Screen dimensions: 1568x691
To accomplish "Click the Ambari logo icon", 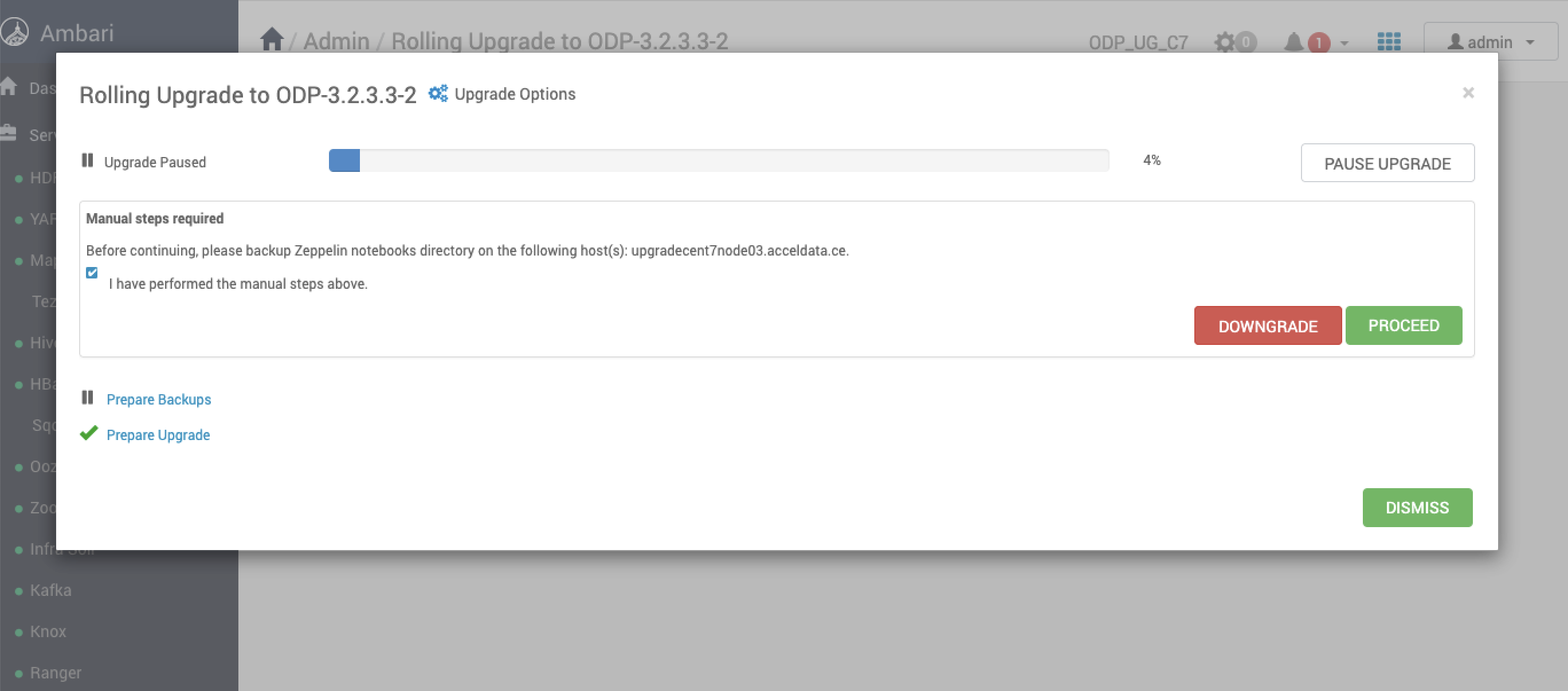I will 14,32.
